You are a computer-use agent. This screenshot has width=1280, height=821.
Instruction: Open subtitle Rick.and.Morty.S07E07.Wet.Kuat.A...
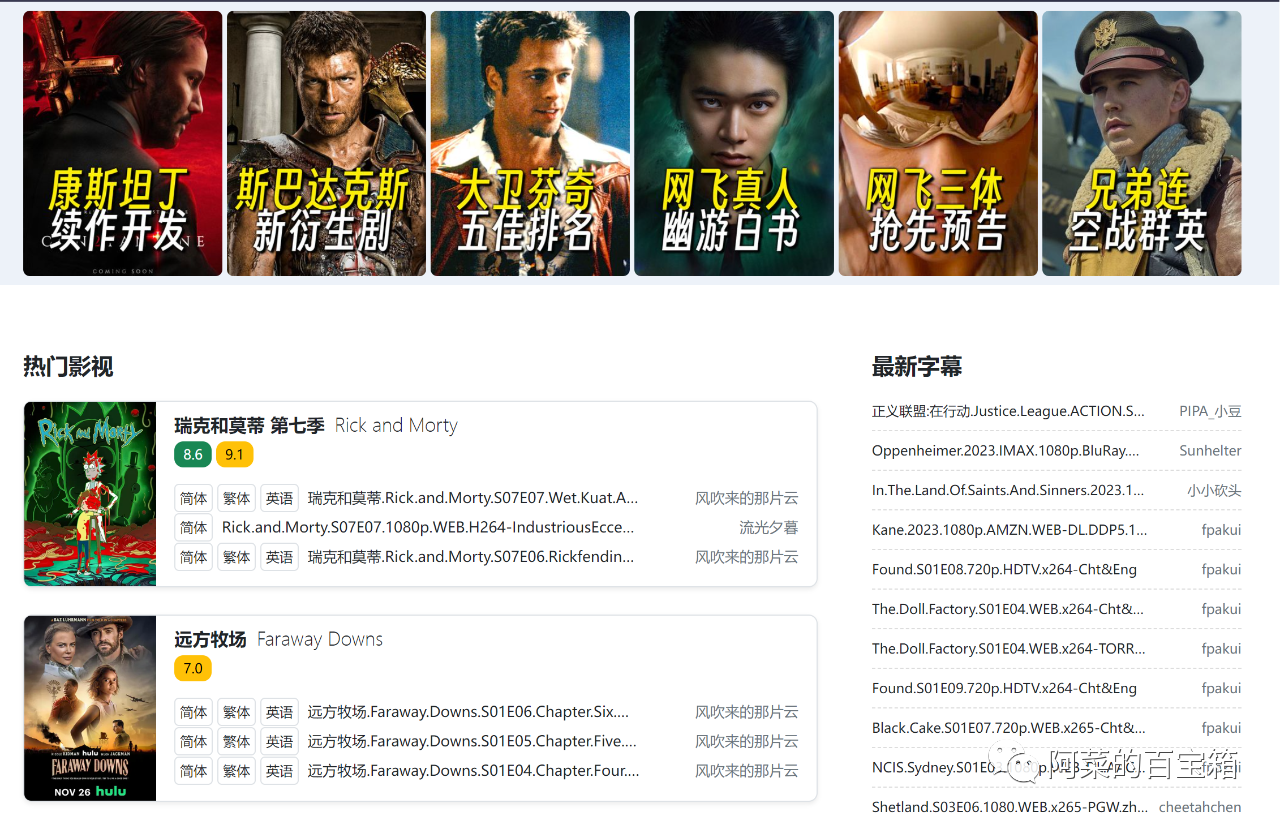[x=473, y=498]
